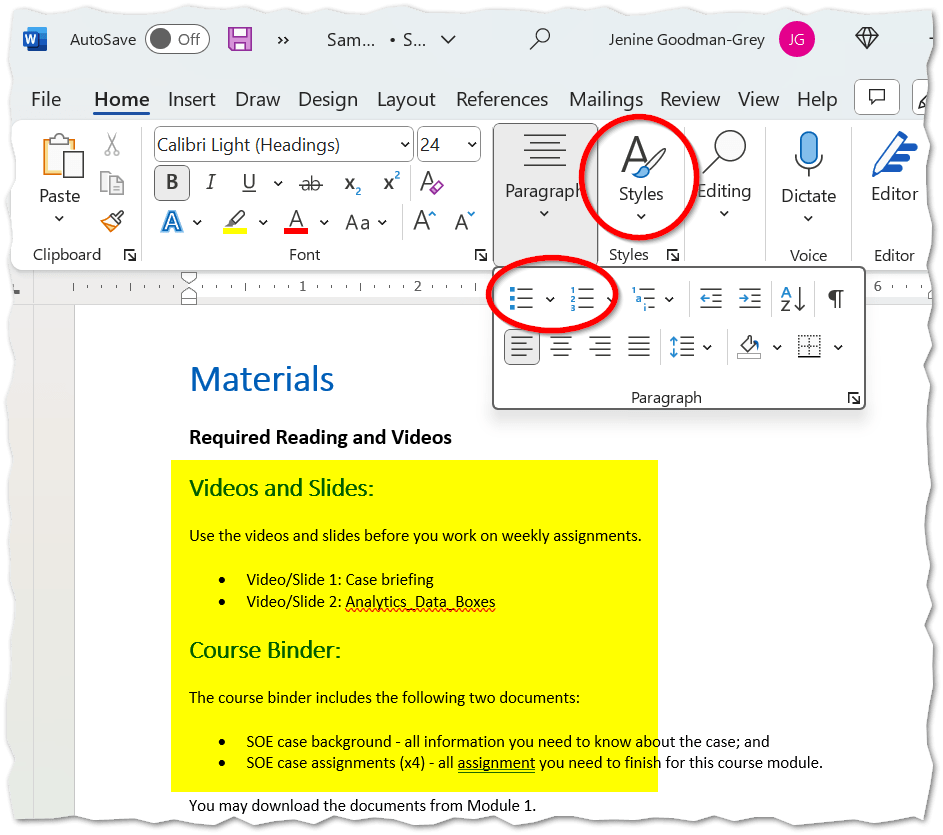Start voice input with Dictate

point(808,175)
